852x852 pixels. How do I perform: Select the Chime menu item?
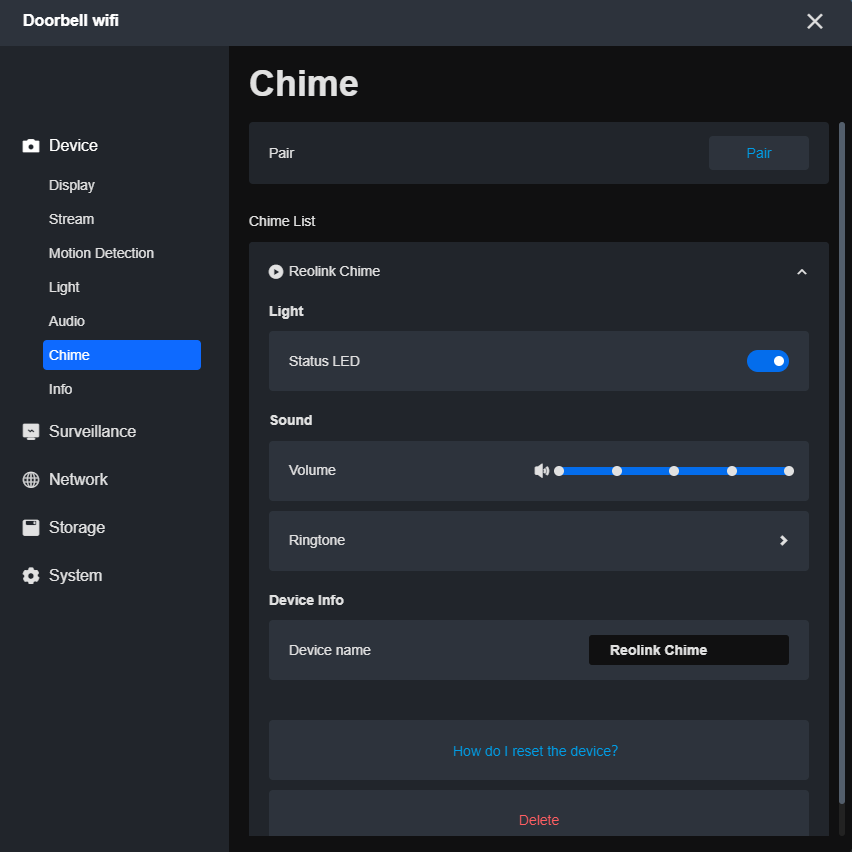point(122,355)
